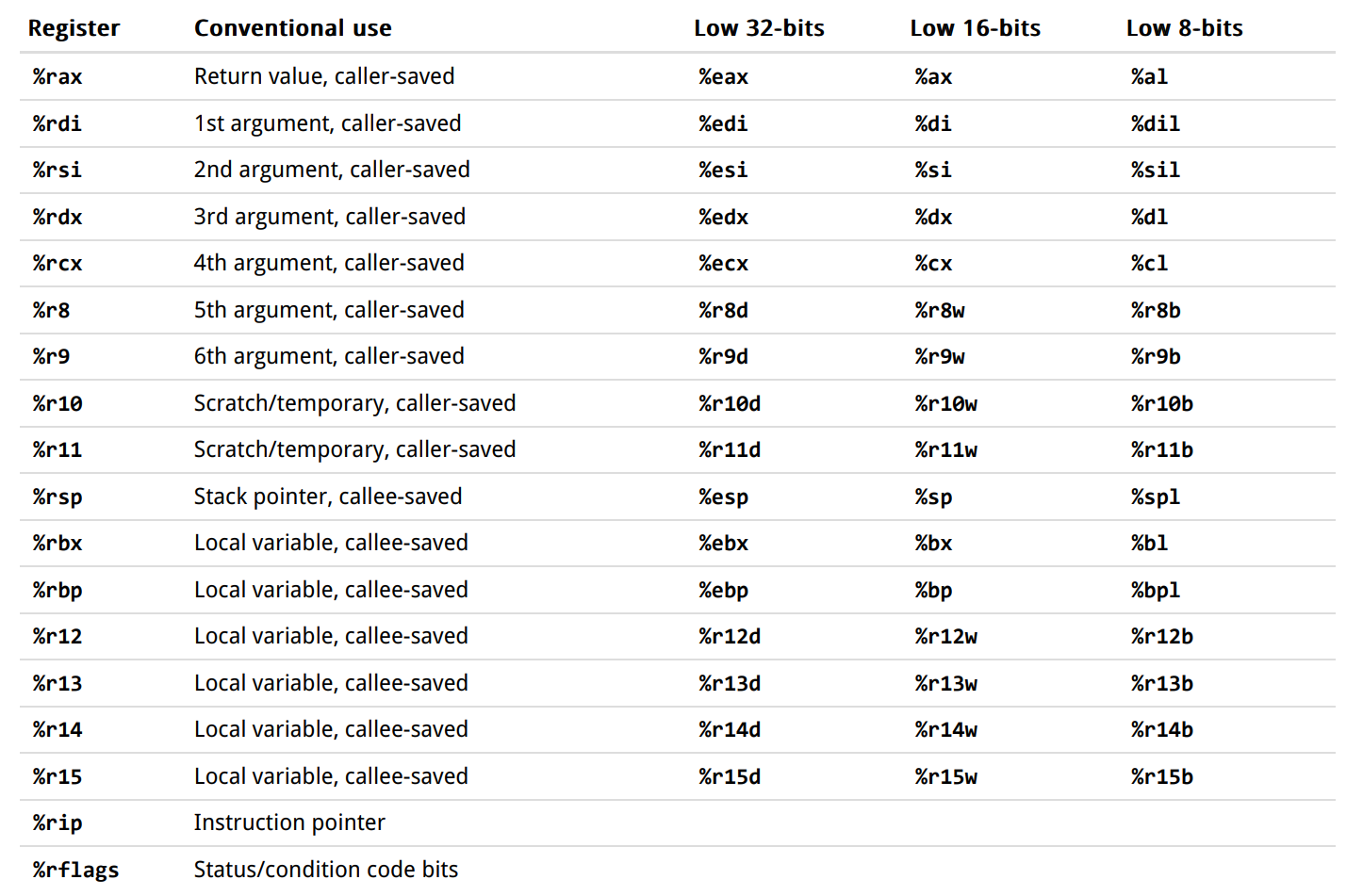The image size is (1363, 896).
Task: Click the %bpl low 8-bit cell
Action: (x=1155, y=590)
